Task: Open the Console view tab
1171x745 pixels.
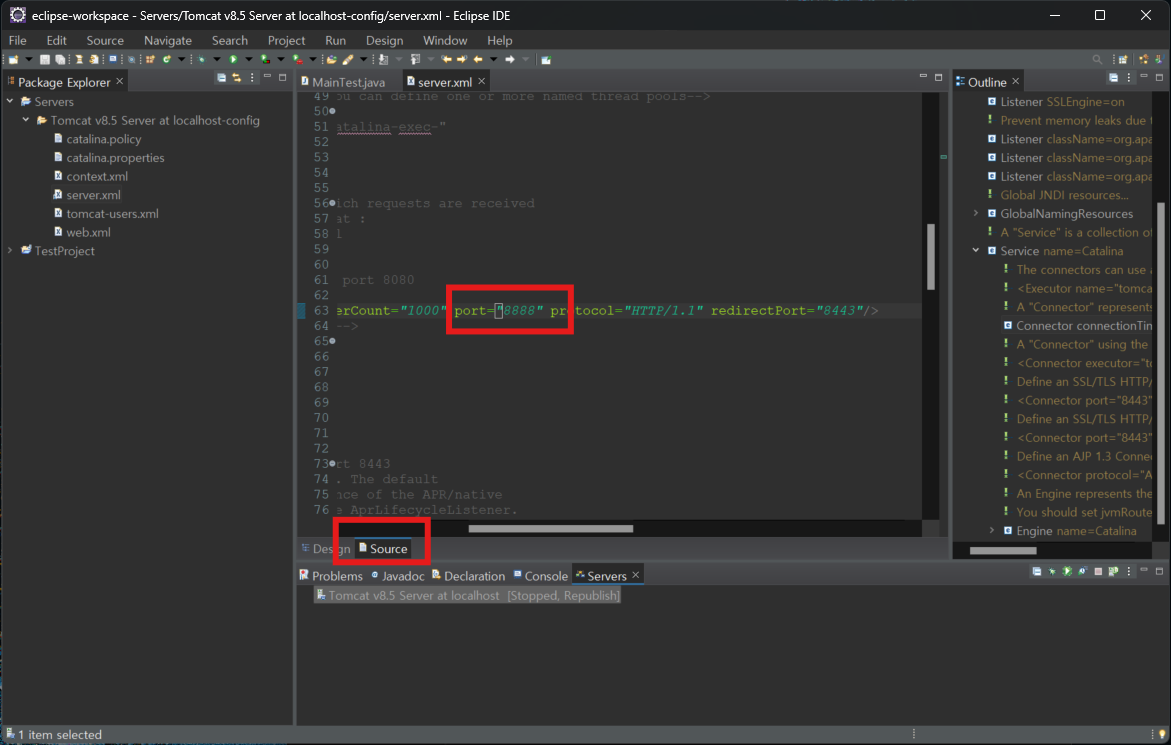Action: point(541,576)
